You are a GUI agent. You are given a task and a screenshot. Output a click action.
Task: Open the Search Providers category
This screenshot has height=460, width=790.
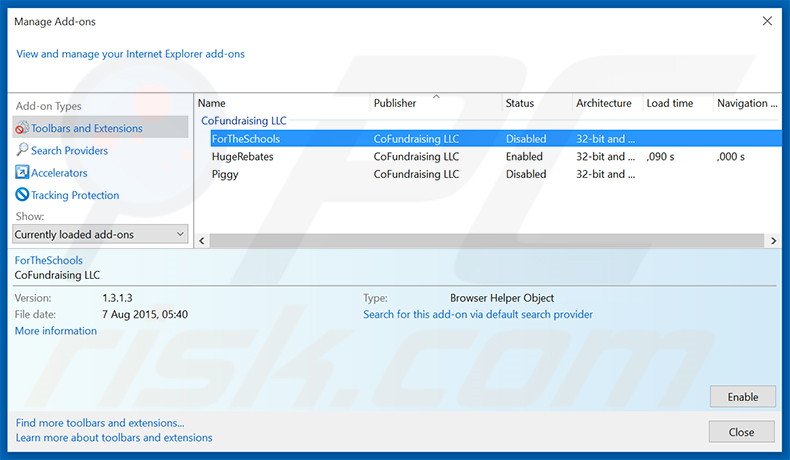pyautogui.click(x=70, y=151)
